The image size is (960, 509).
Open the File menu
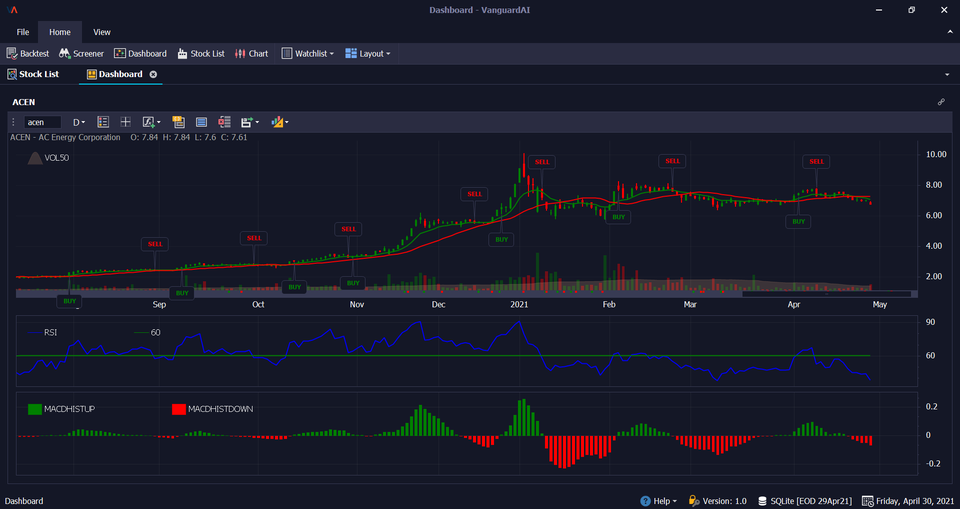click(23, 32)
